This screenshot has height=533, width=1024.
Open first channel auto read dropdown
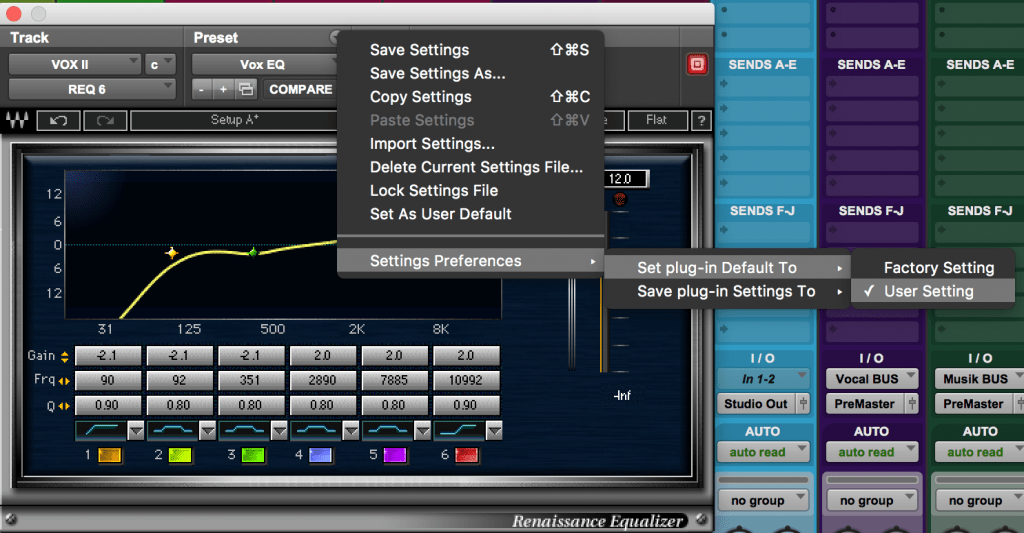[x=763, y=452]
